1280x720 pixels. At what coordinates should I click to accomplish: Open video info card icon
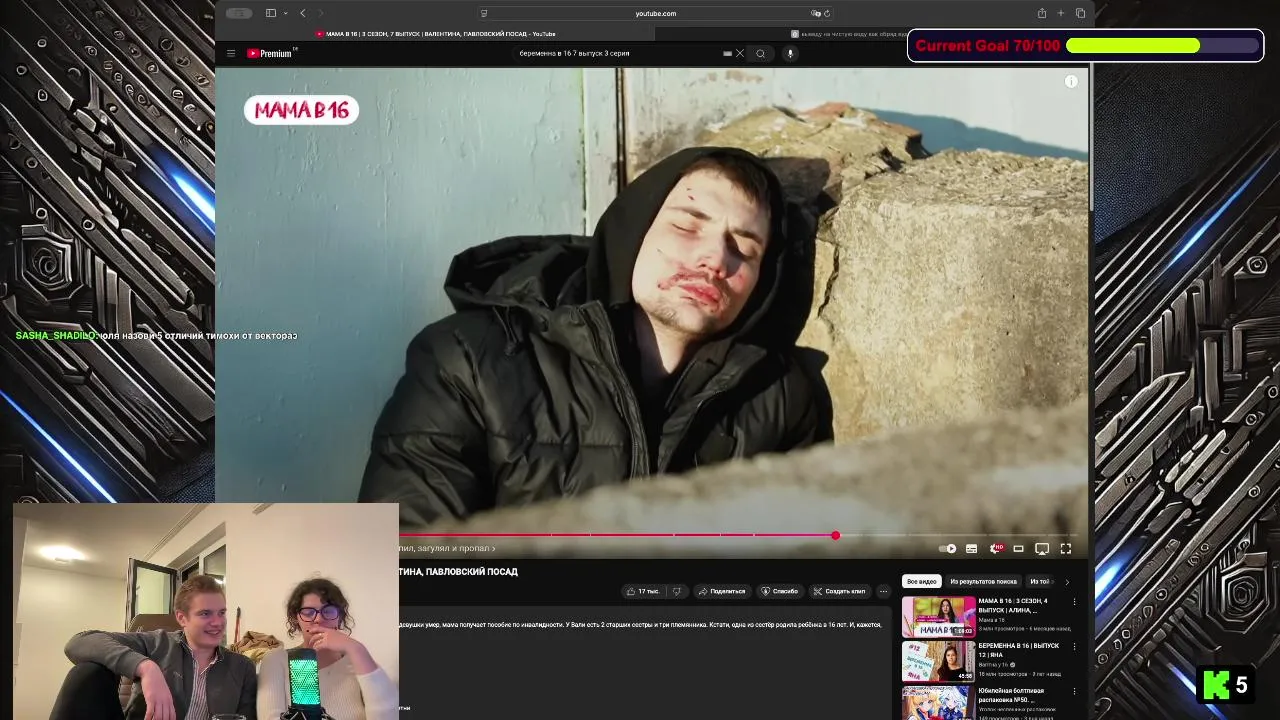coord(1071,82)
